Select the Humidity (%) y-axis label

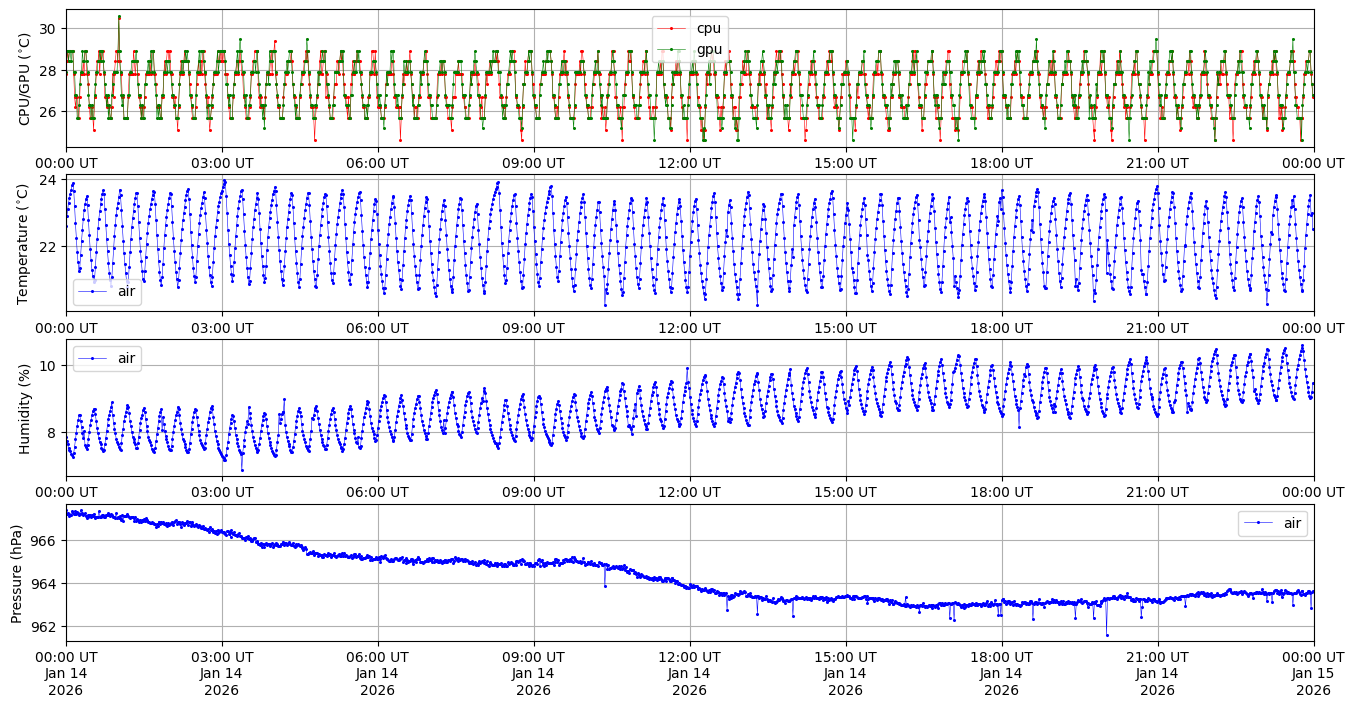24,408
